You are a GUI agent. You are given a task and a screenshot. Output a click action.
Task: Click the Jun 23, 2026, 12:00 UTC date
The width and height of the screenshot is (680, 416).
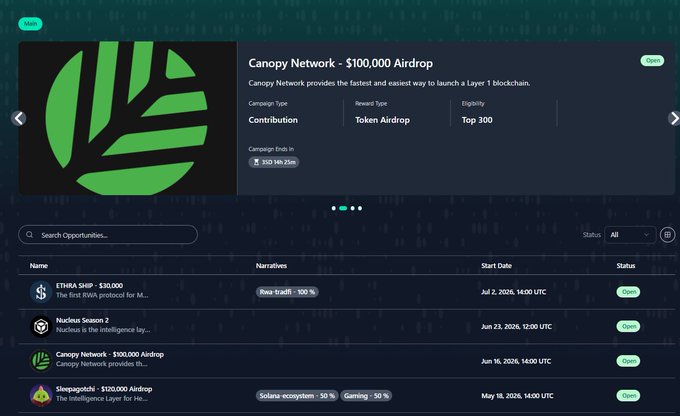point(517,326)
